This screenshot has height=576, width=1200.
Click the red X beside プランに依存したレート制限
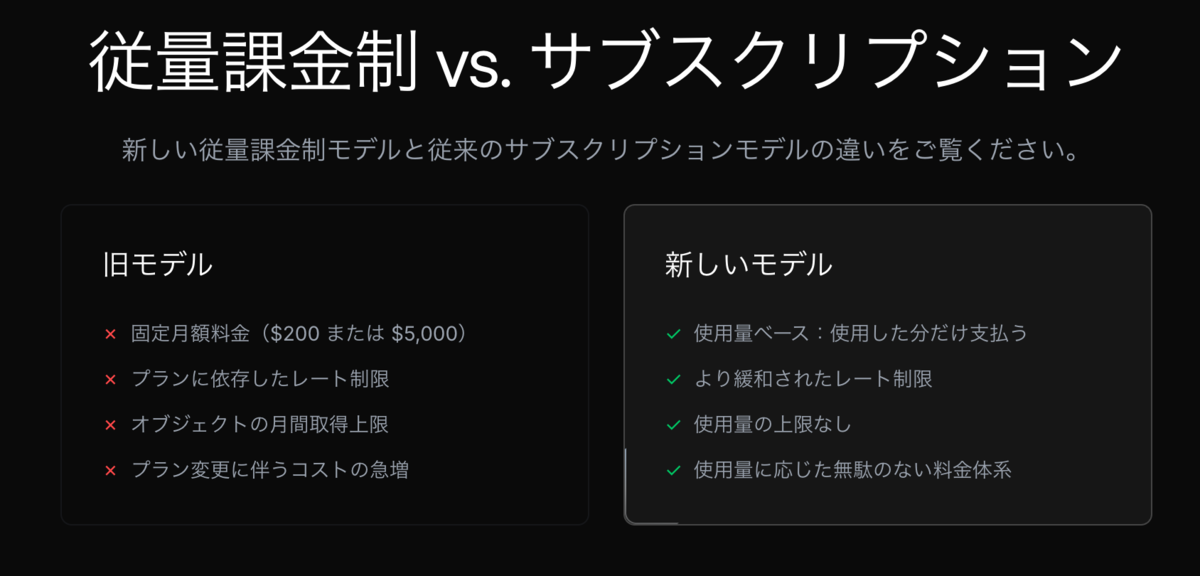pos(111,380)
